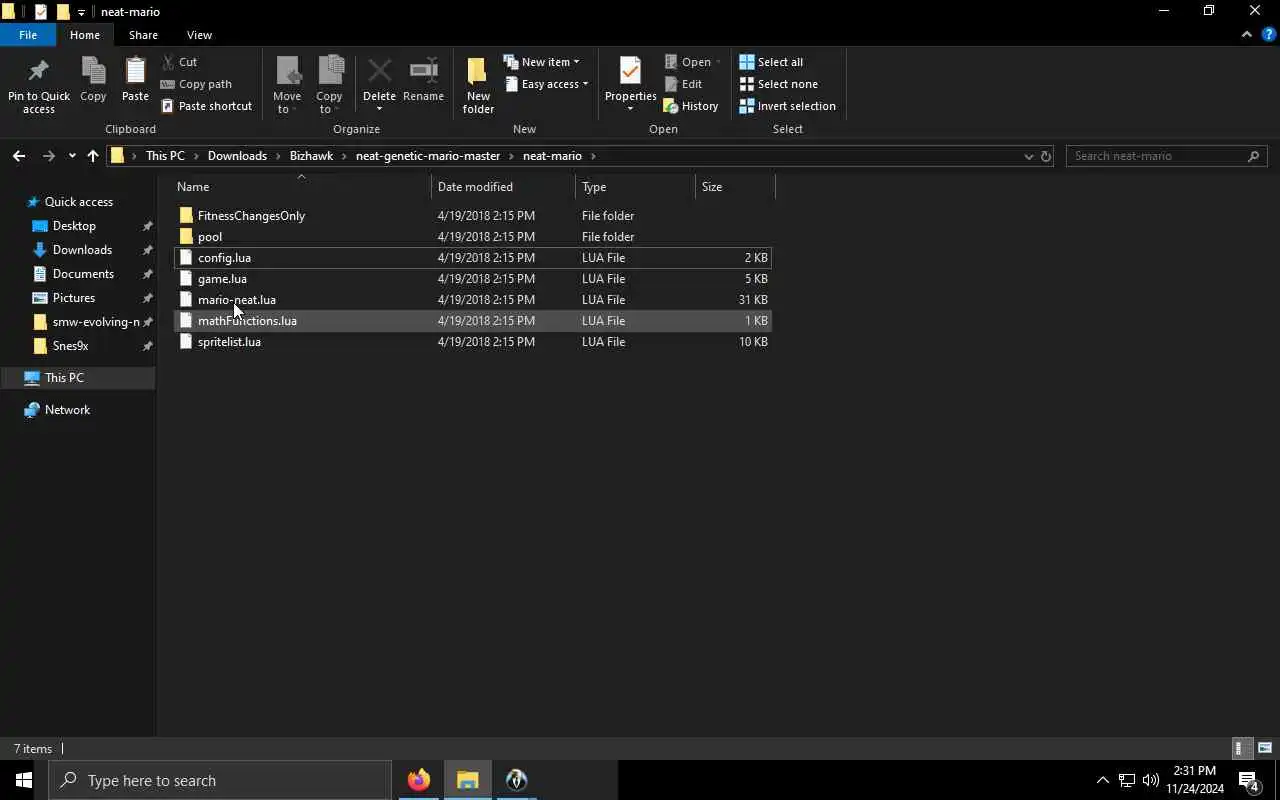This screenshot has height=800, width=1280.
Task: Sort files by the Size column
Action: [x=735, y=187]
